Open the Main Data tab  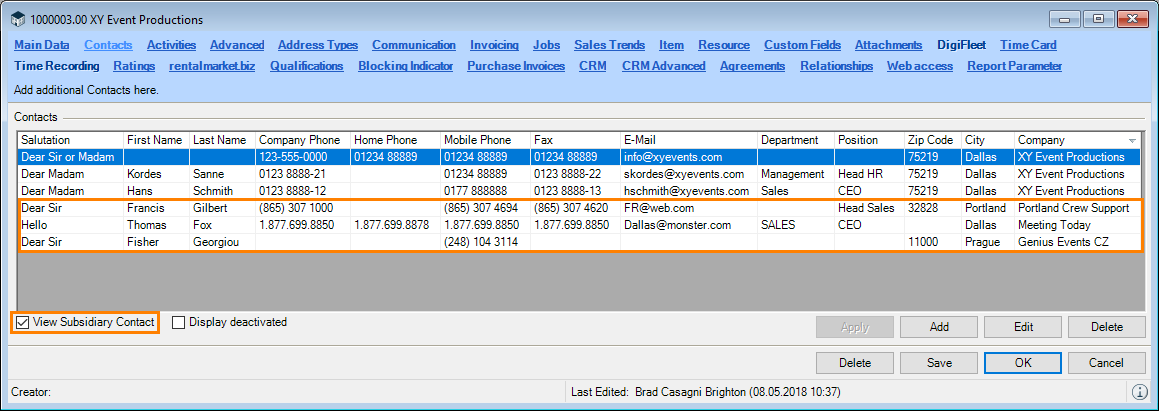tap(42, 45)
